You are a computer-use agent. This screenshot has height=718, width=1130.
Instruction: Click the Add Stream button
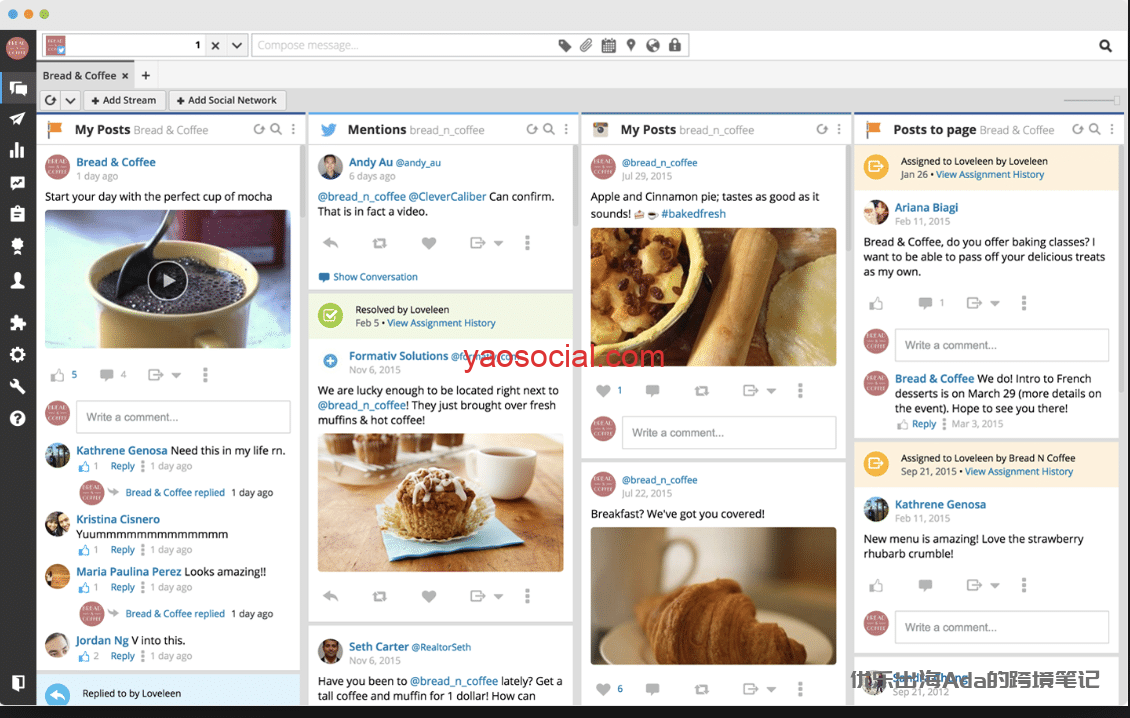123,100
